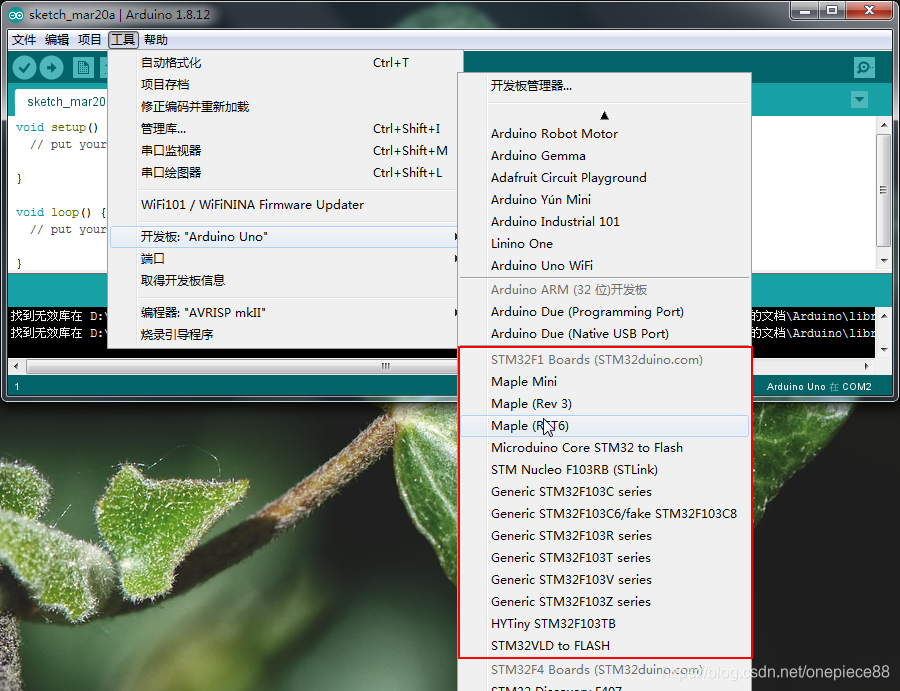The height and width of the screenshot is (691, 900).
Task: Click the Verify checkmark button
Action: [25, 68]
